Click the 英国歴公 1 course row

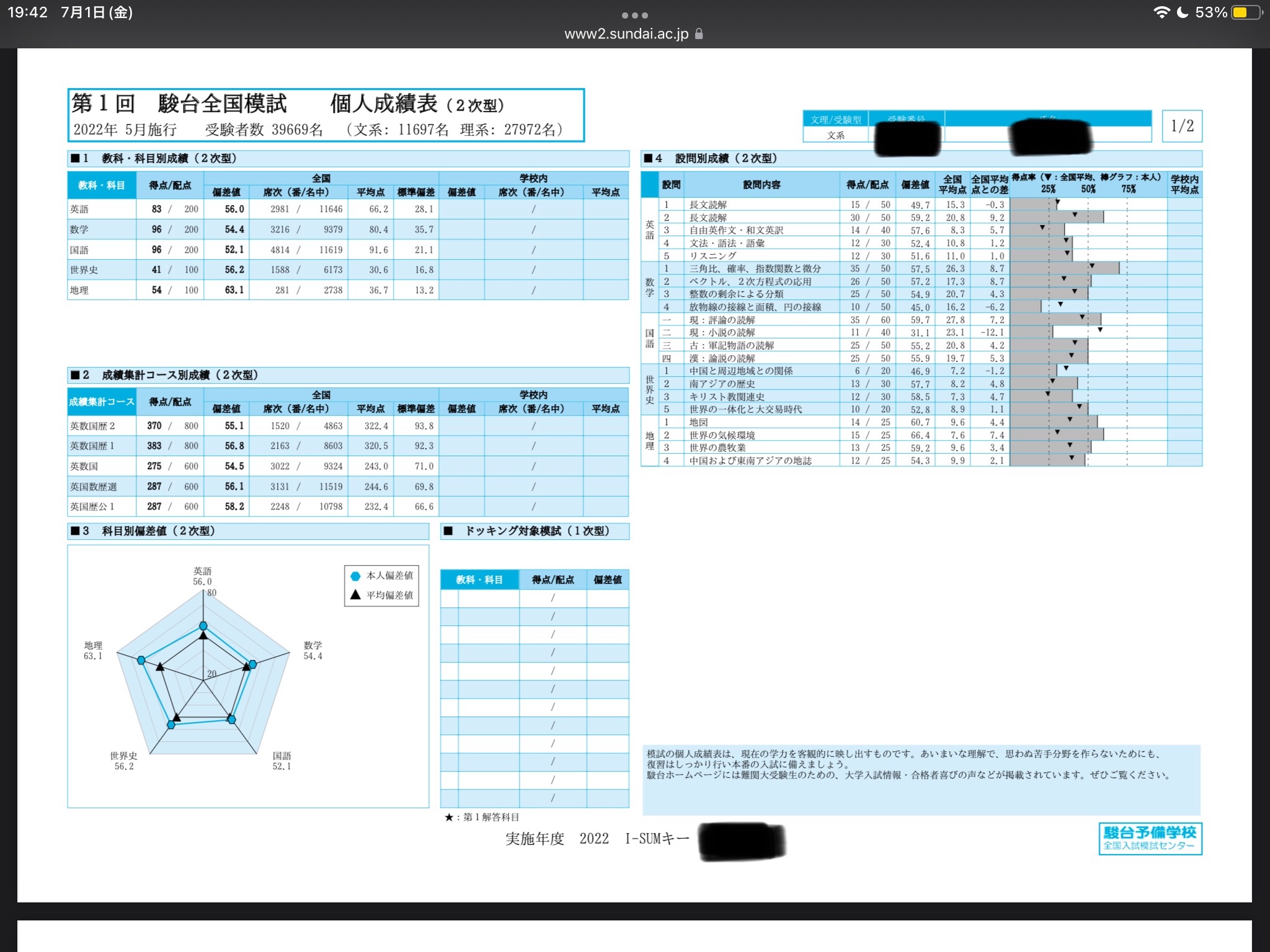[348, 506]
